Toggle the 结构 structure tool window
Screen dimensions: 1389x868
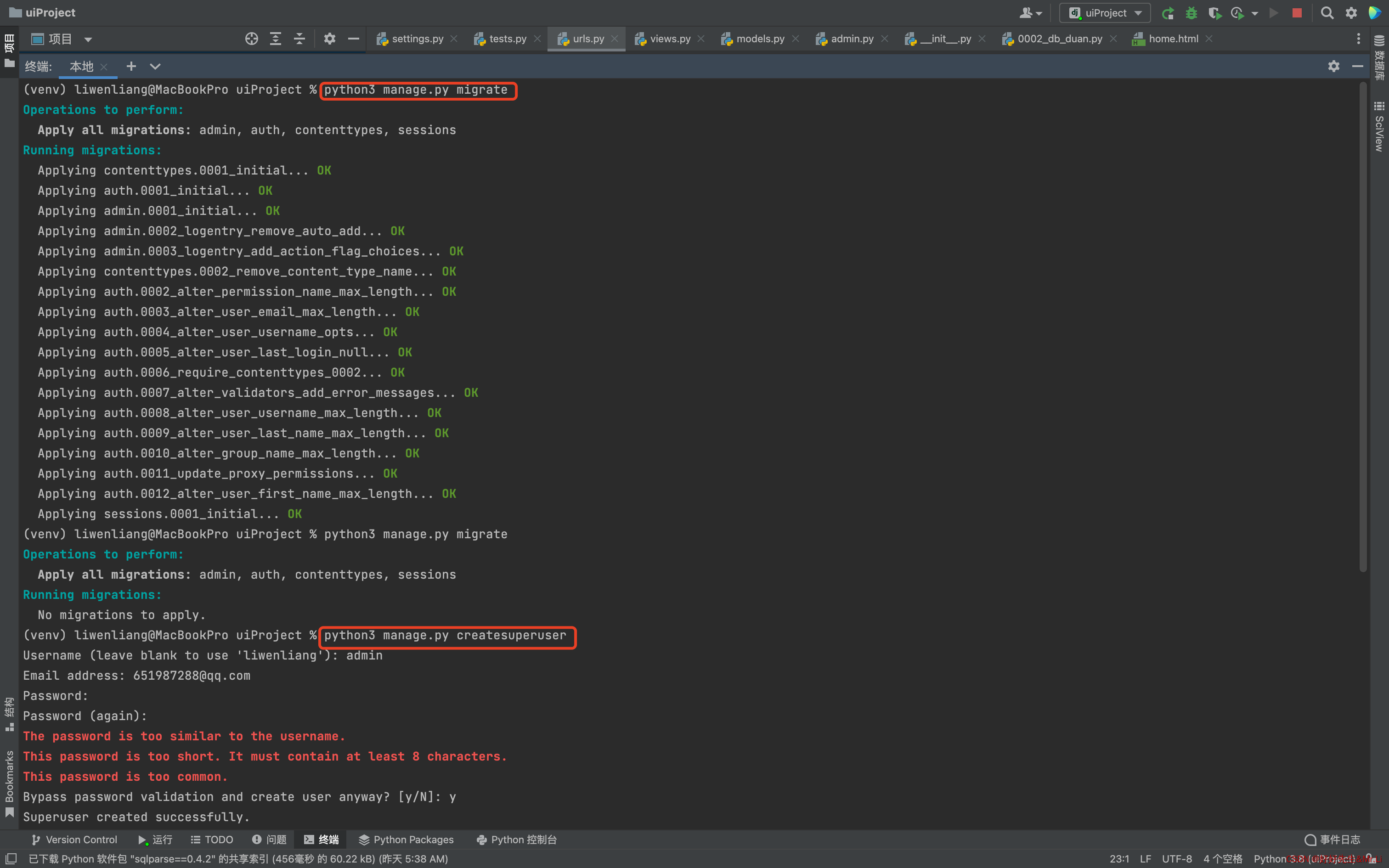click(9, 714)
